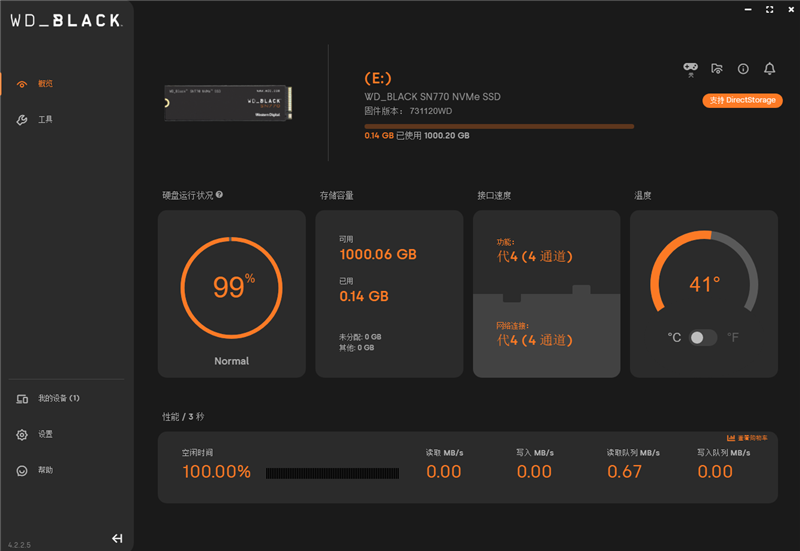Open drive details with the info icon
The image size is (800, 551).
click(743, 69)
